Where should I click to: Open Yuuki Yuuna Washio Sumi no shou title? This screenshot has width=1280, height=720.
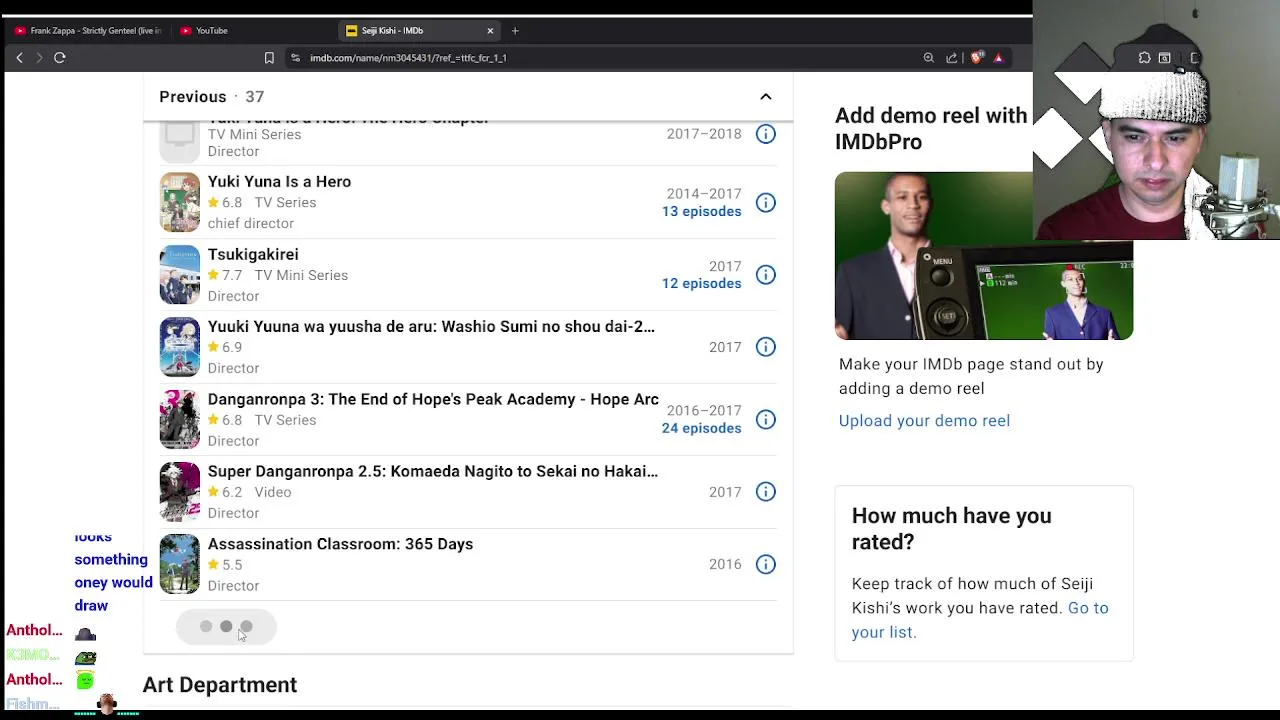pyautogui.click(x=431, y=327)
